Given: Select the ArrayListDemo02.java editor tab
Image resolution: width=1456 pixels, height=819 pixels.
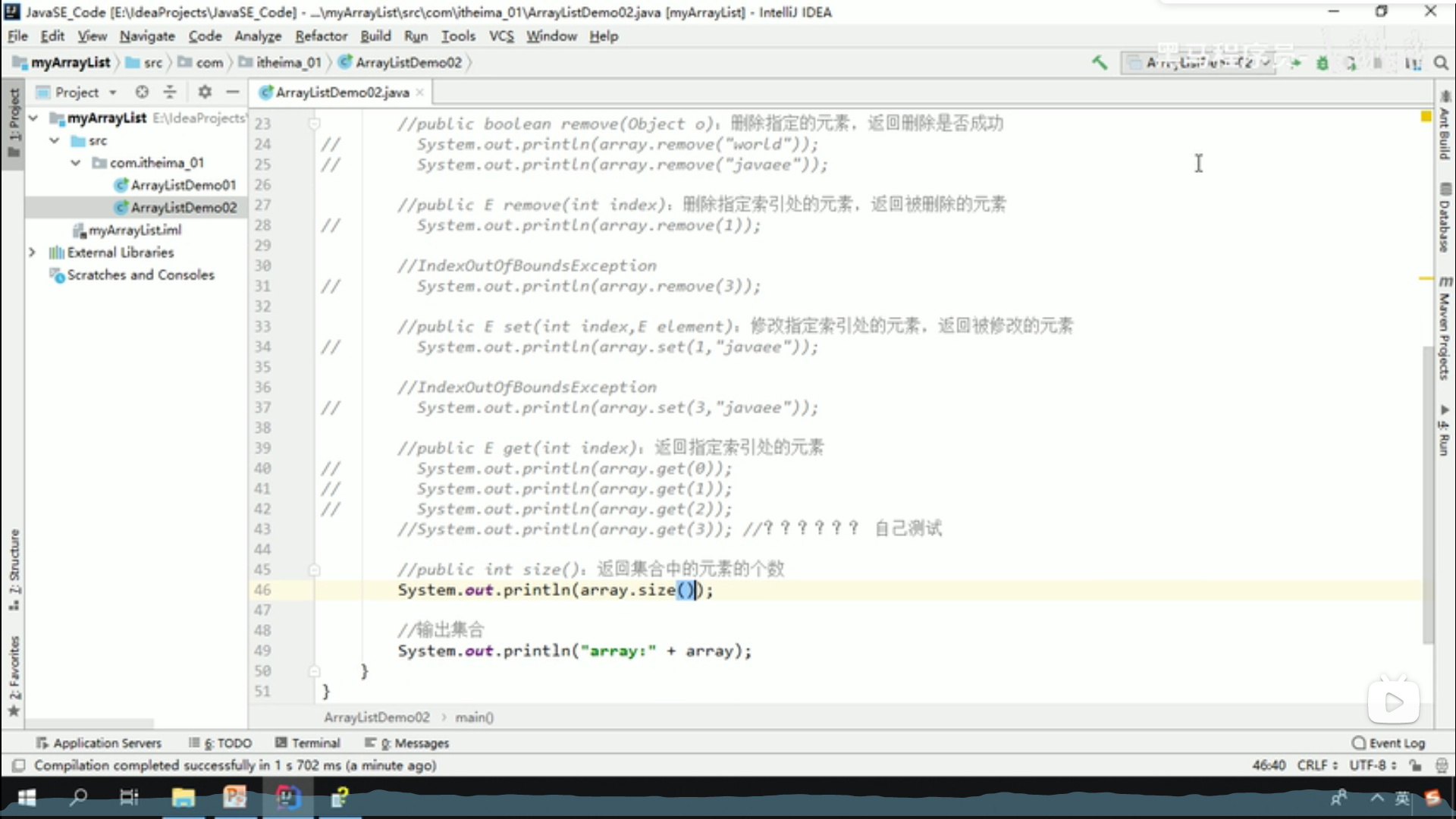Looking at the screenshot, I should [339, 92].
